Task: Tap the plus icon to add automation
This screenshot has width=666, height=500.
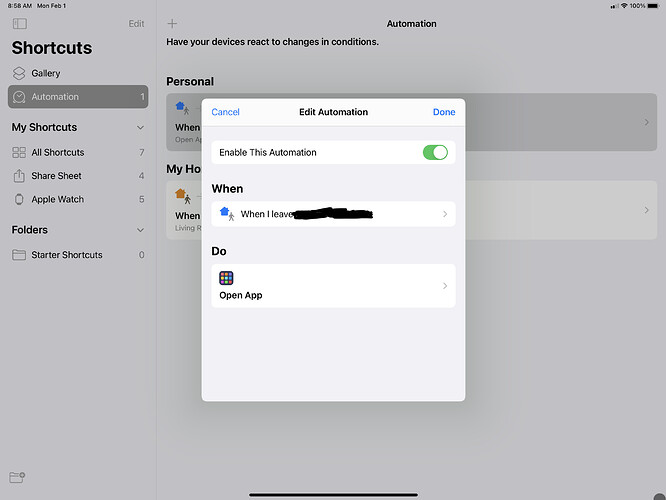Action: (x=172, y=23)
